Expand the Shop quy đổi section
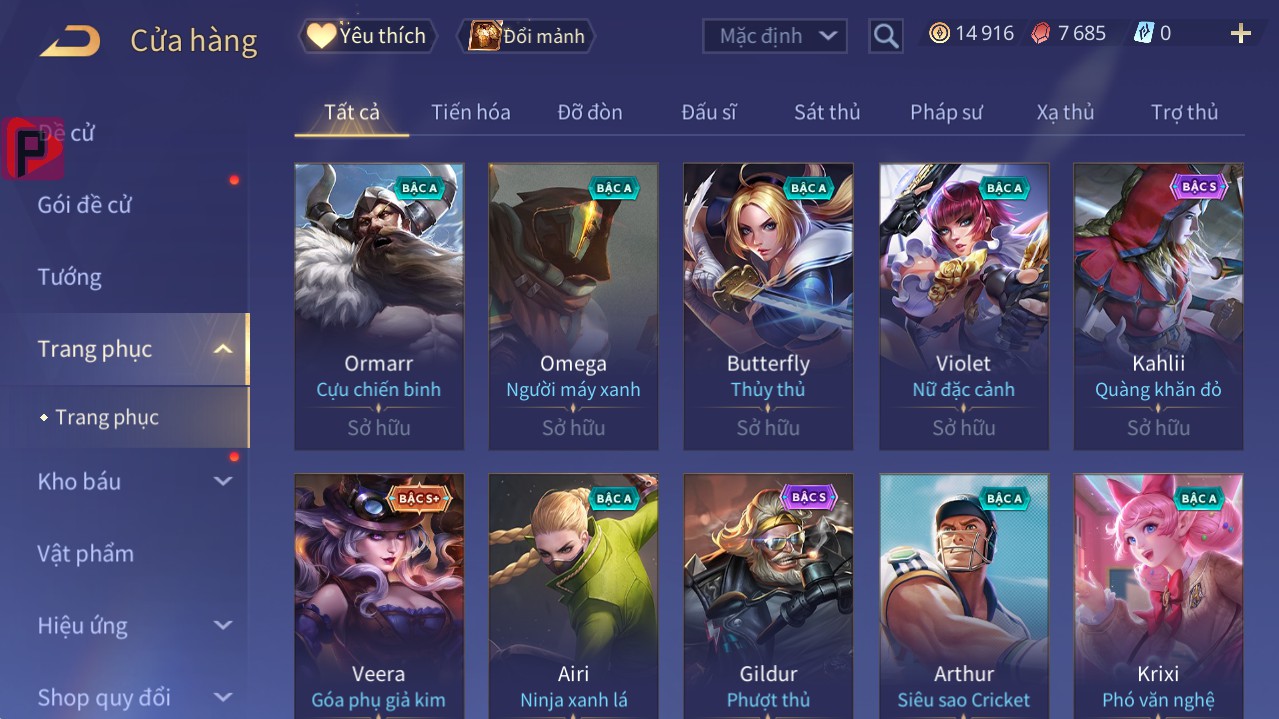 223,697
